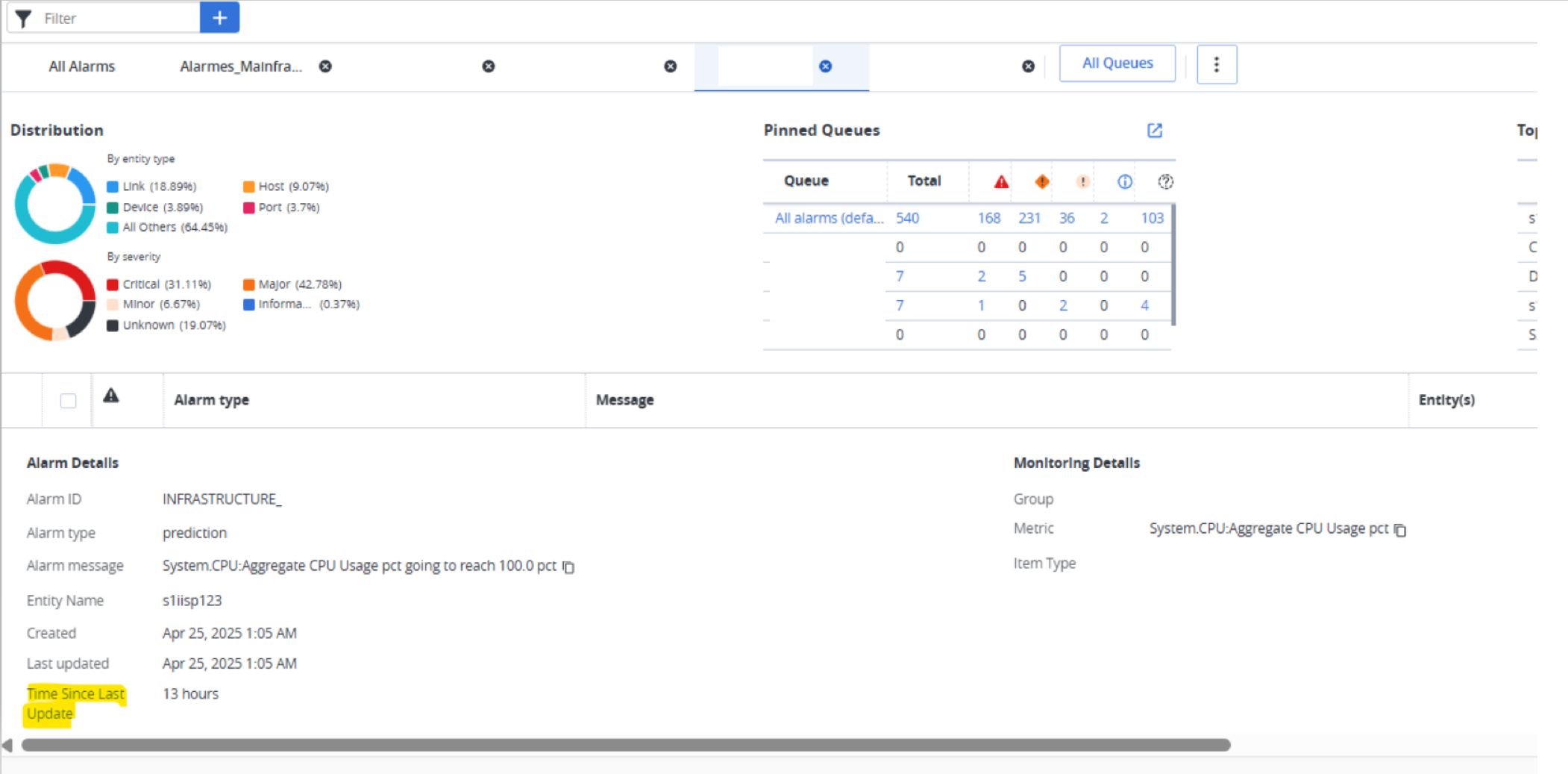The width and height of the screenshot is (1568, 774).
Task: Toggle the select-all alarms checkbox
Action: (x=68, y=401)
